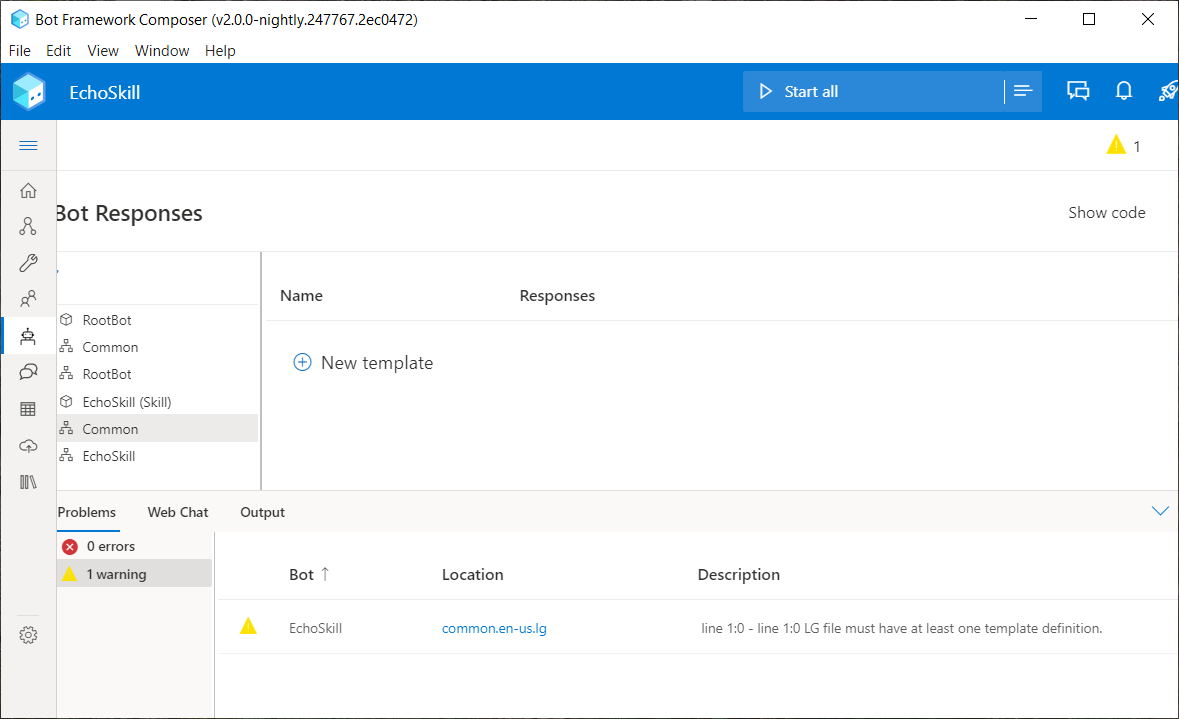The width and height of the screenshot is (1179, 719).
Task: Toggle Show code view
Action: point(1106,212)
